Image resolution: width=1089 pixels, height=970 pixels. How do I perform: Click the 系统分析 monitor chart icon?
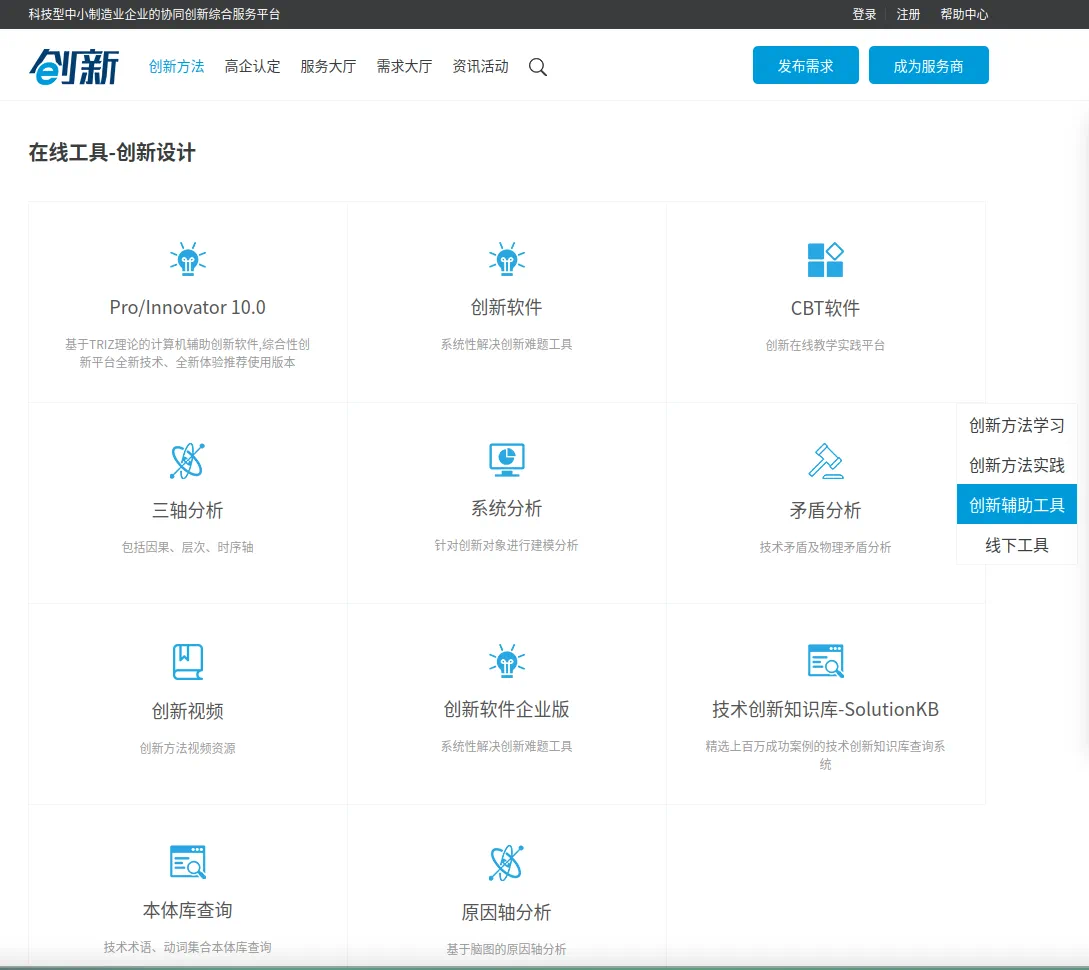(506, 460)
